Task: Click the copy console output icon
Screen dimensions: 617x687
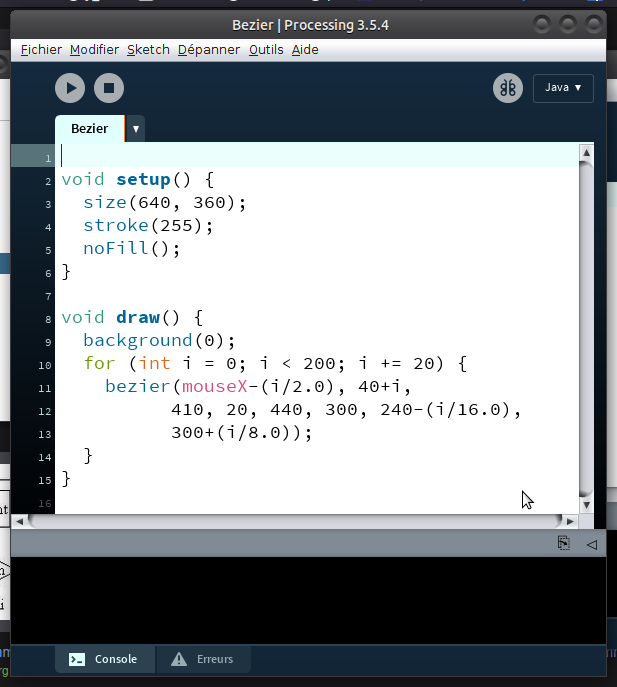Action: click(564, 543)
